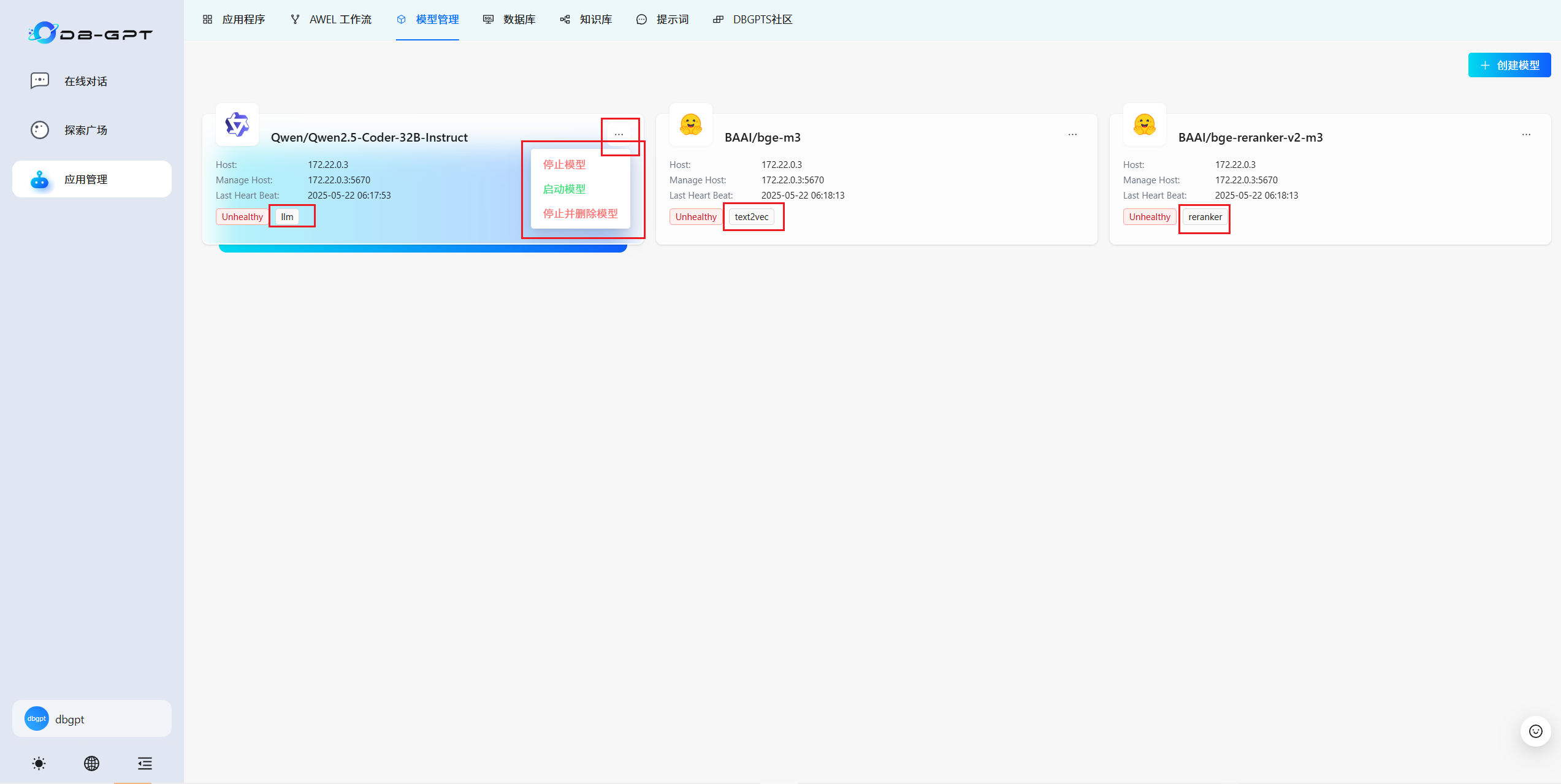Click 停止并删除模型 menu entry
The image size is (1561, 784).
(x=580, y=213)
